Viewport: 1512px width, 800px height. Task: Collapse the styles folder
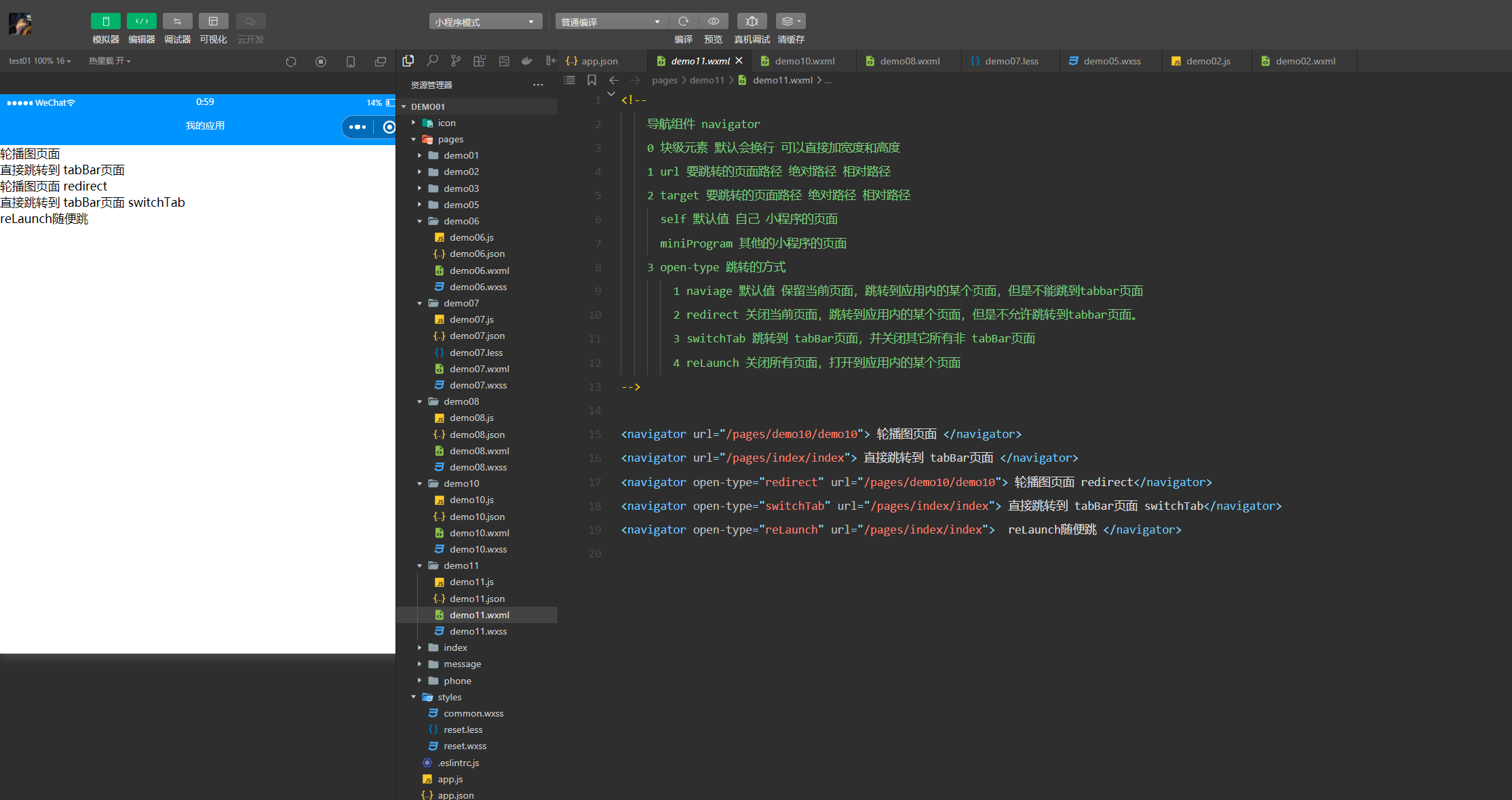pos(414,697)
